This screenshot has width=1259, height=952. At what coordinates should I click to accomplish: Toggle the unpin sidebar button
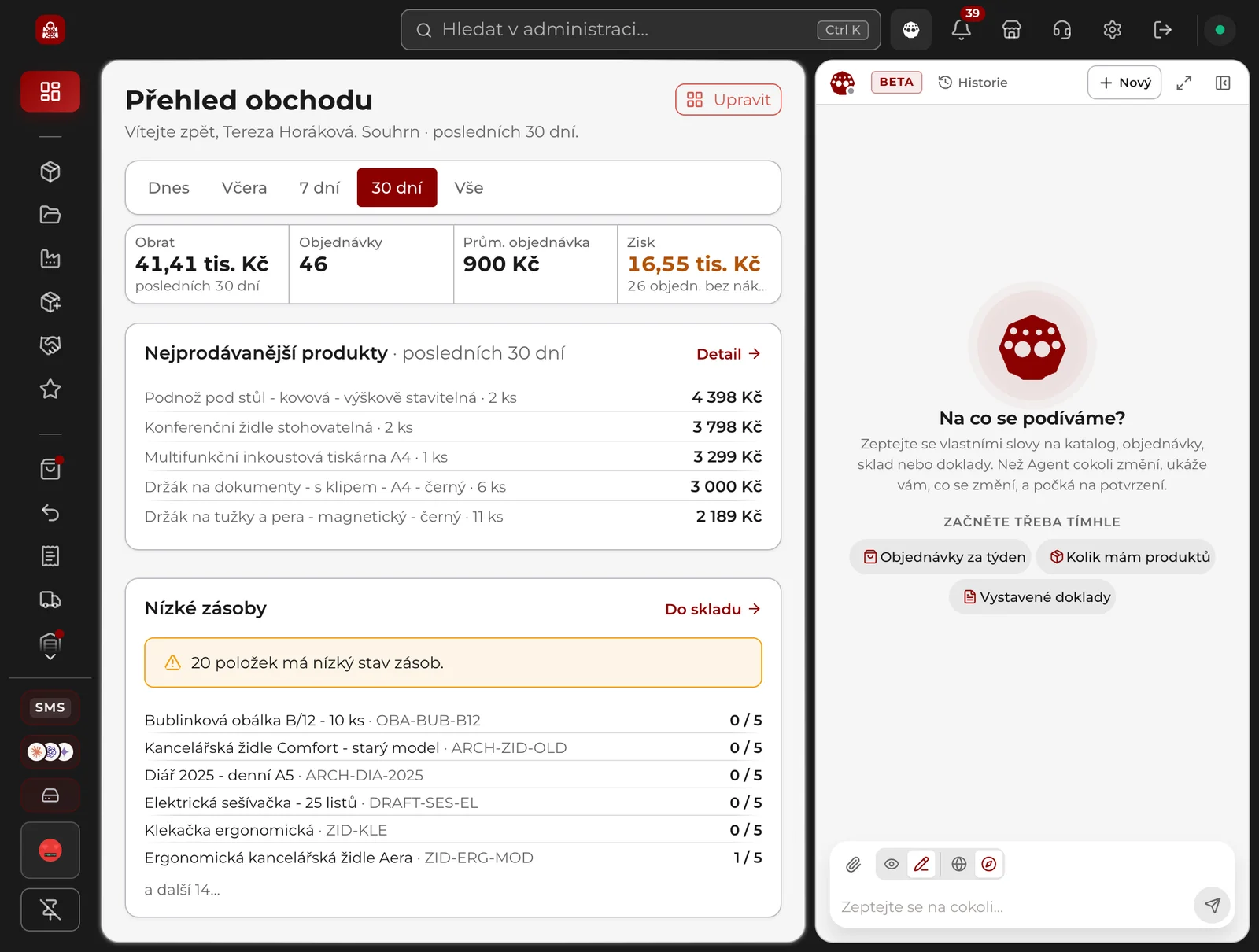coord(50,910)
